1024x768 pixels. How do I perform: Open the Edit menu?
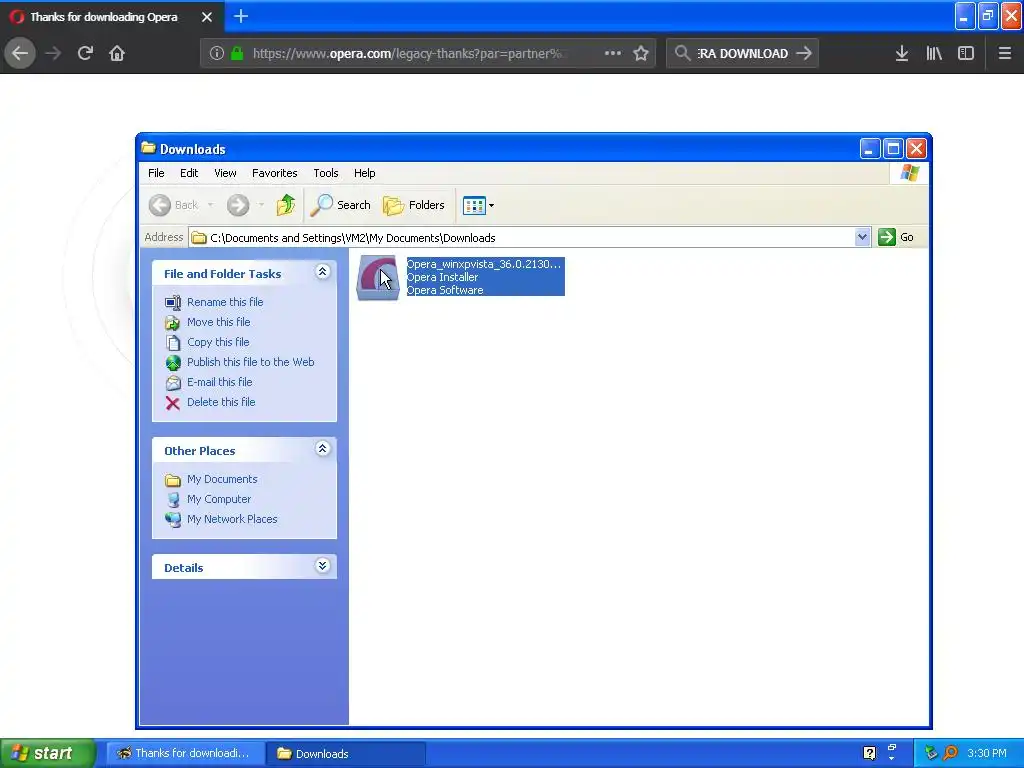coord(189,173)
